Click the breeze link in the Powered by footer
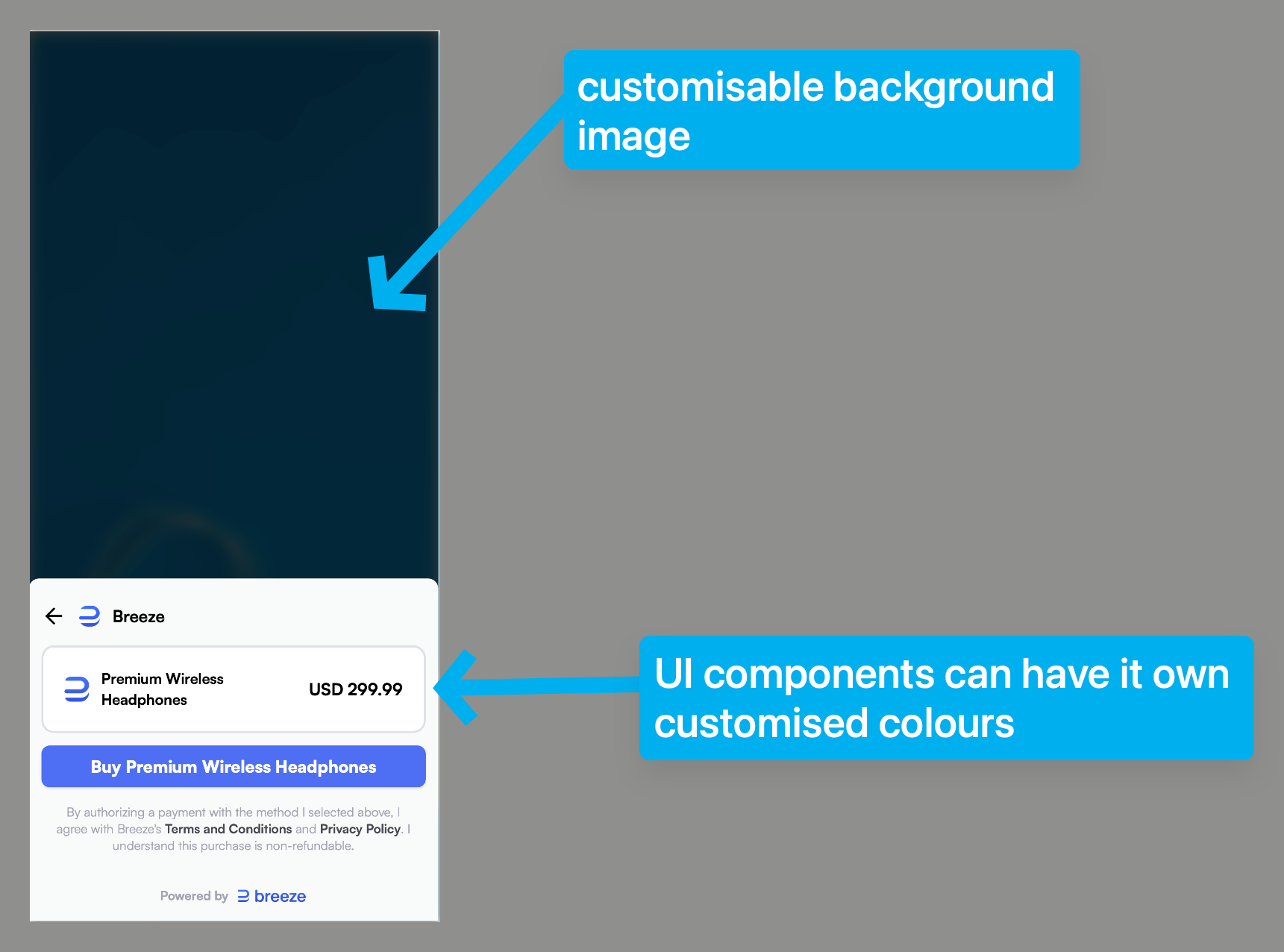This screenshot has width=1284, height=952. [272, 896]
